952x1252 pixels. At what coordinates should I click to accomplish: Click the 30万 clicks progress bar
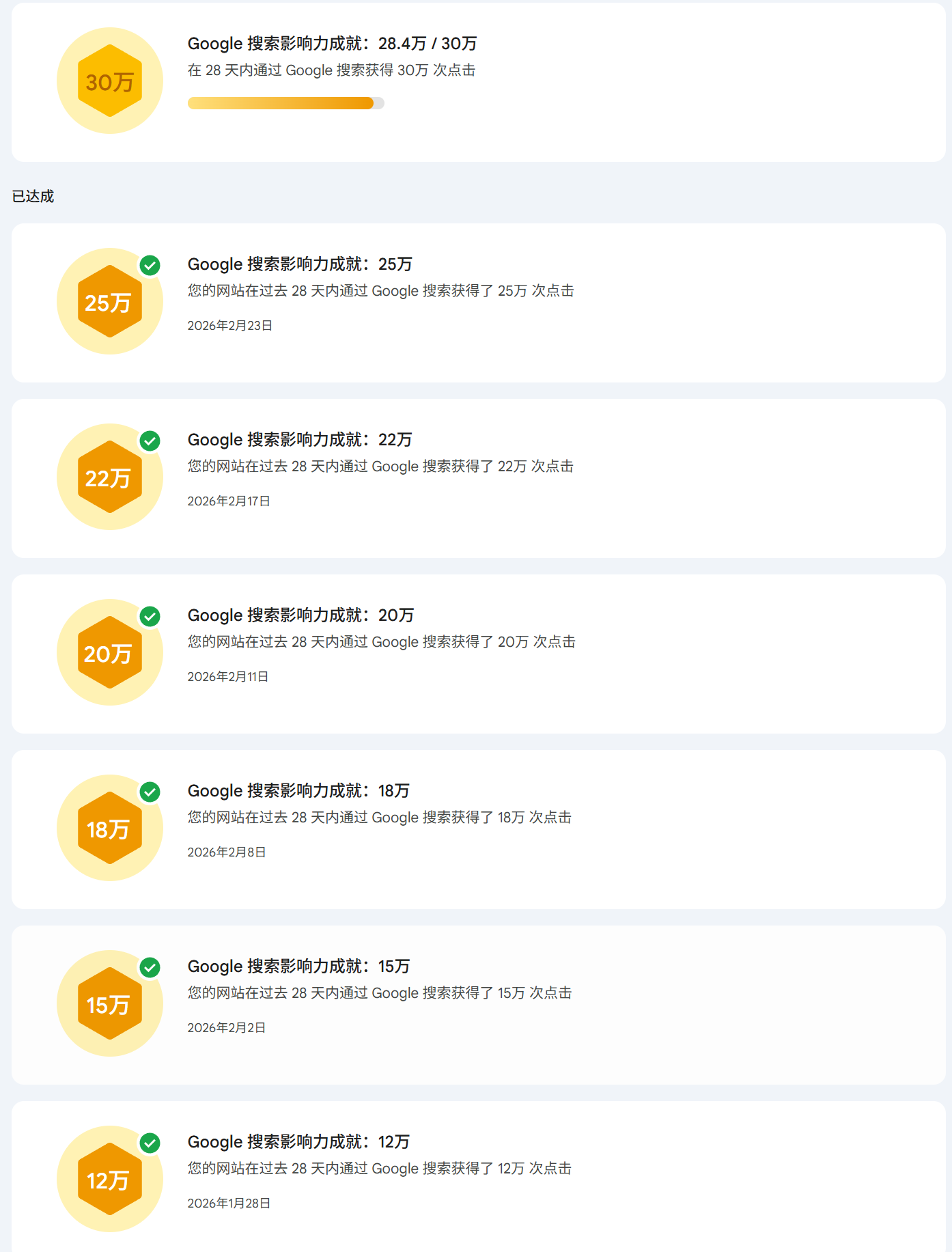click(286, 103)
